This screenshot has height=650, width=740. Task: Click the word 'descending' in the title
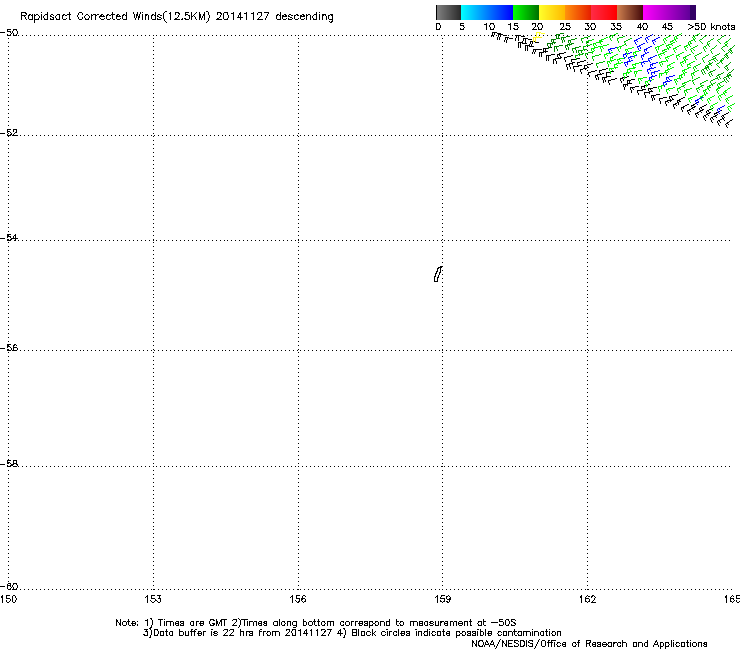coord(304,17)
